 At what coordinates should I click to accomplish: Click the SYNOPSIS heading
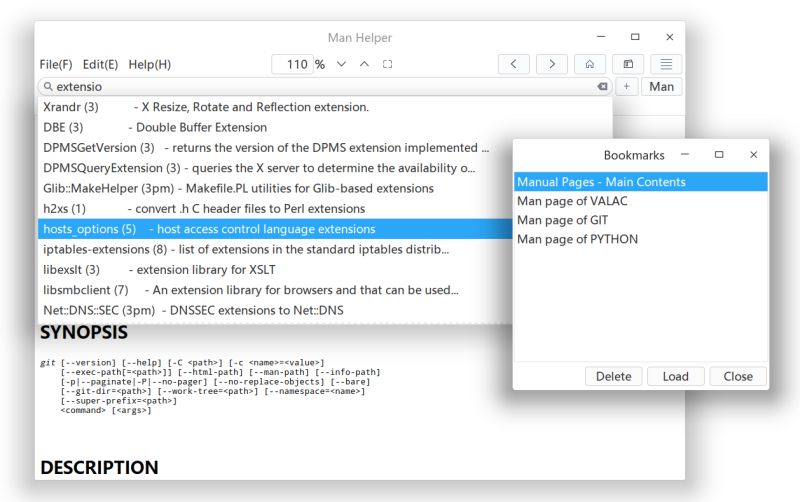pos(84,333)
